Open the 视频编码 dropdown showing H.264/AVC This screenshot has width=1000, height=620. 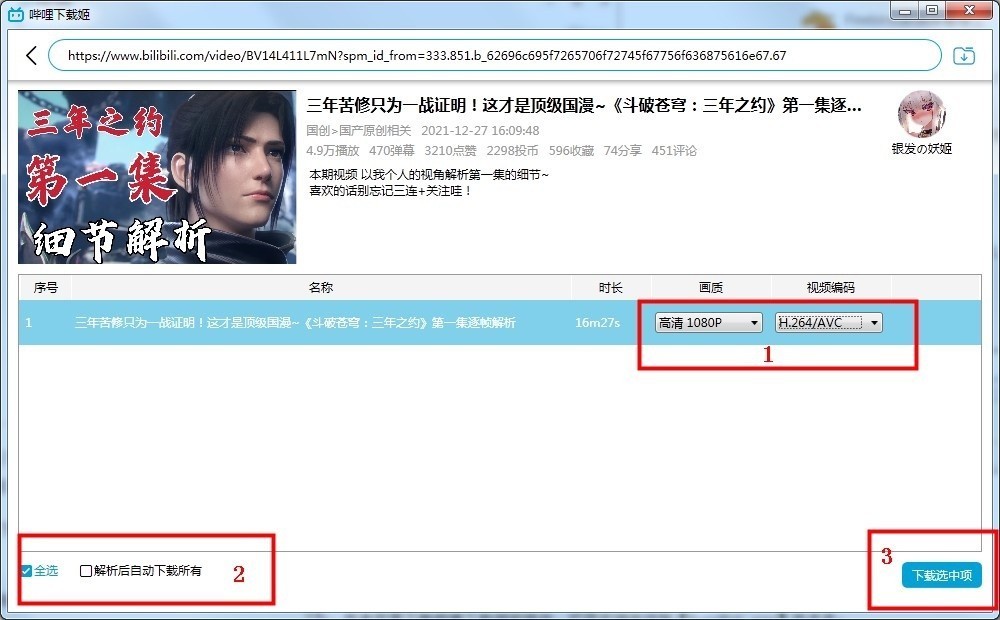(828, 323)
